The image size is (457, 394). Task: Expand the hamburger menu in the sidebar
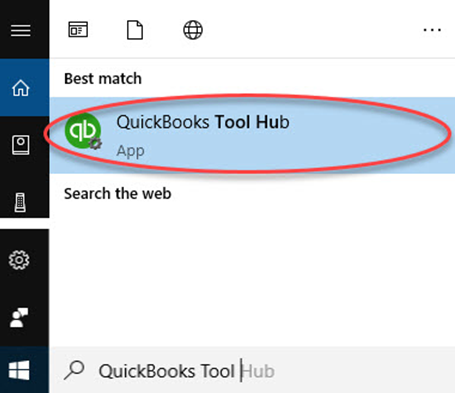[21, 31]
